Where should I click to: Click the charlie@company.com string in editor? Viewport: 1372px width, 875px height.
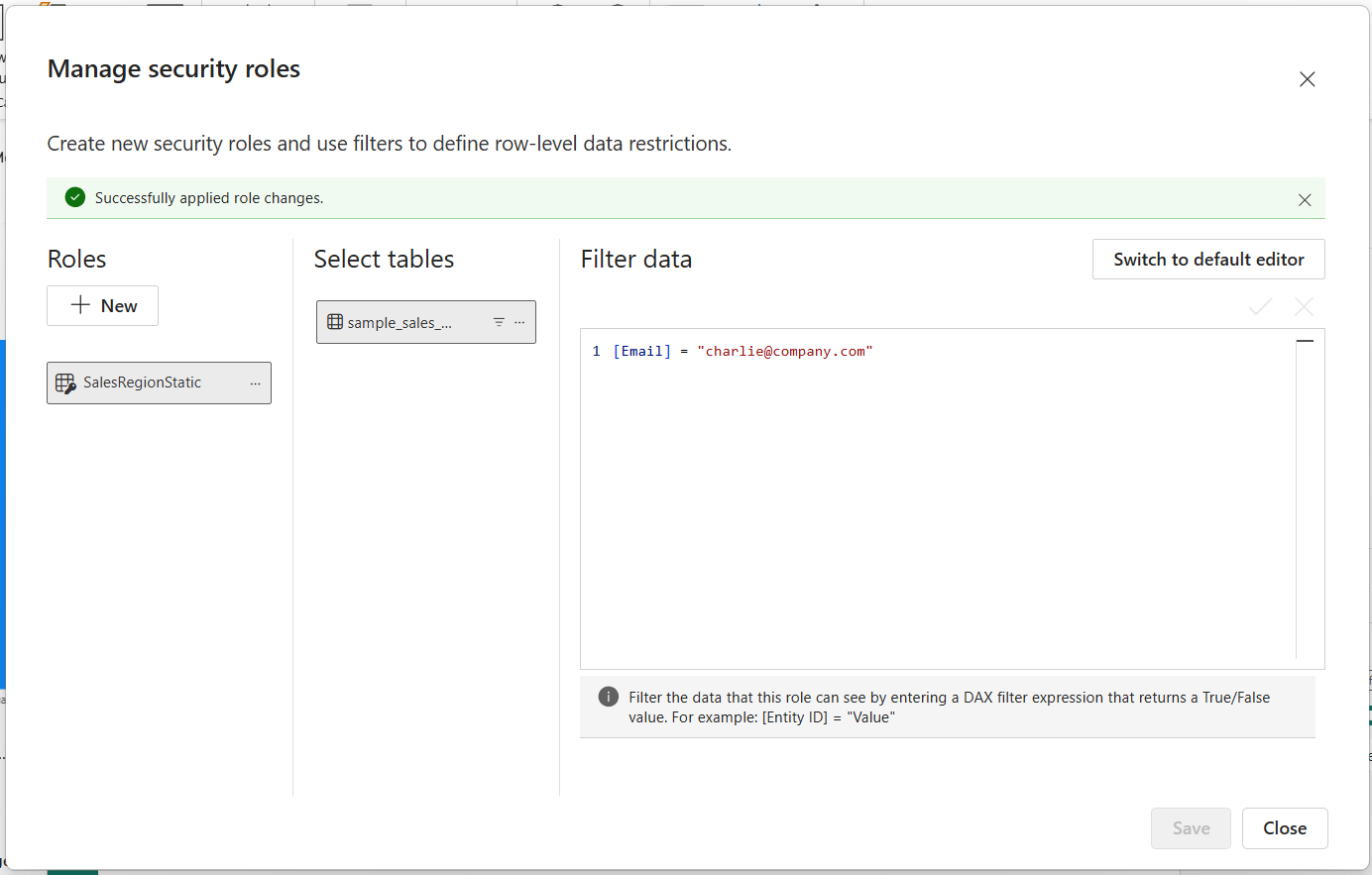point(784,352)
